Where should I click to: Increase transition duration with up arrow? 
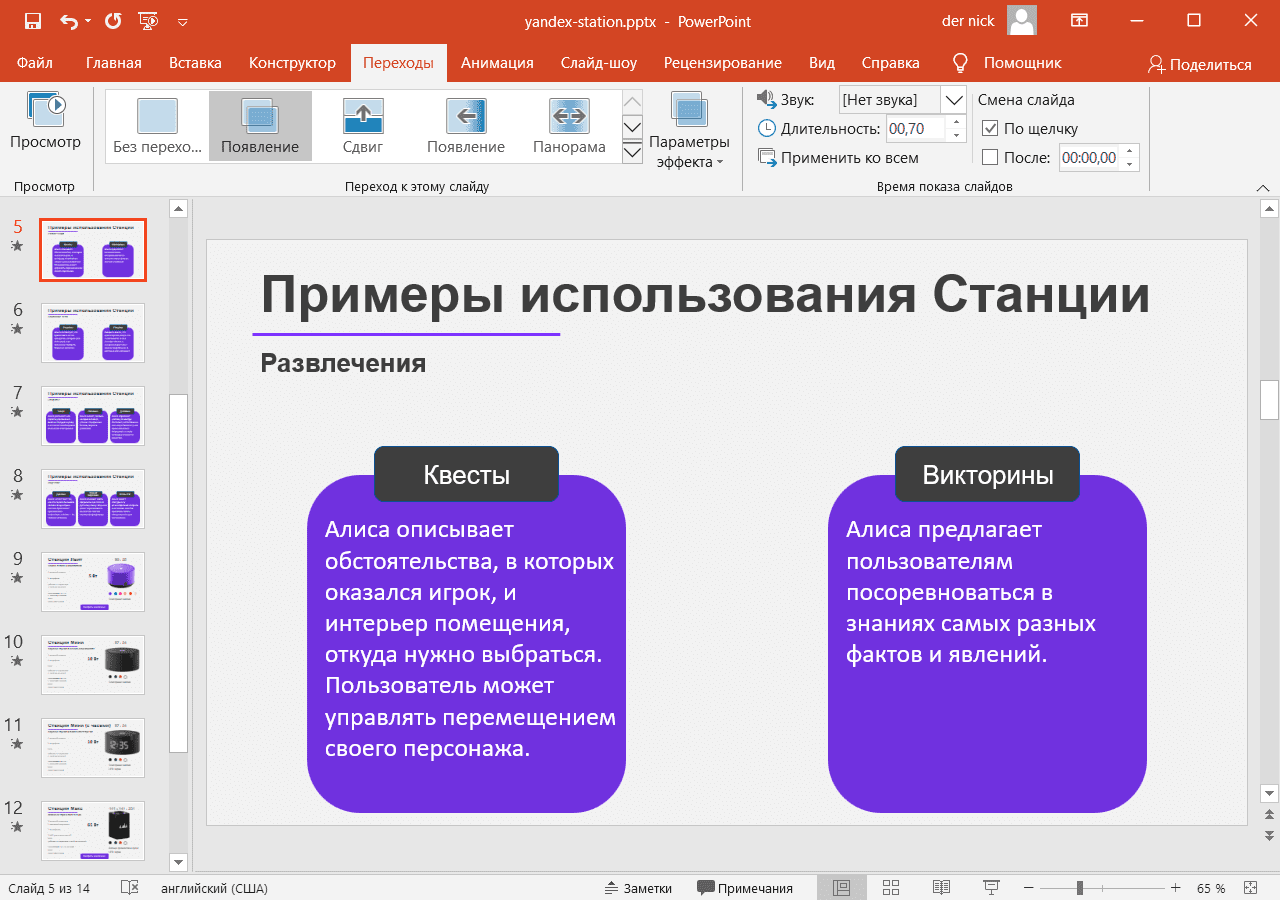pyautogui.click(x=957, y=122)
